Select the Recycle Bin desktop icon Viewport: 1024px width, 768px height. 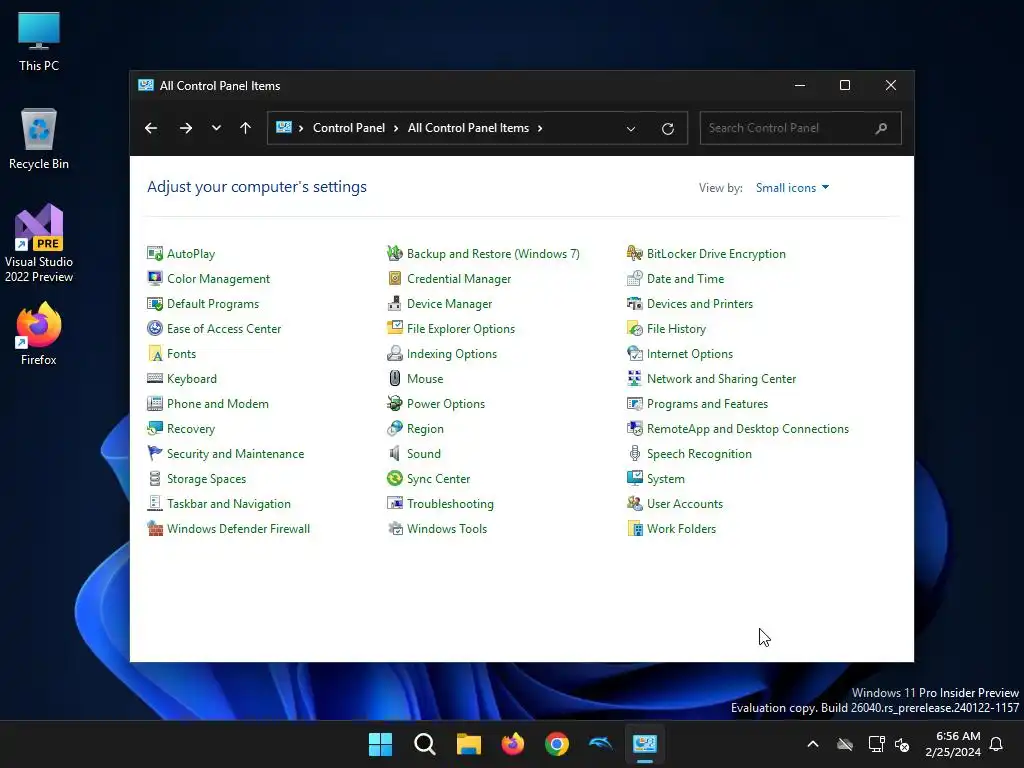[x=39, y=138]
